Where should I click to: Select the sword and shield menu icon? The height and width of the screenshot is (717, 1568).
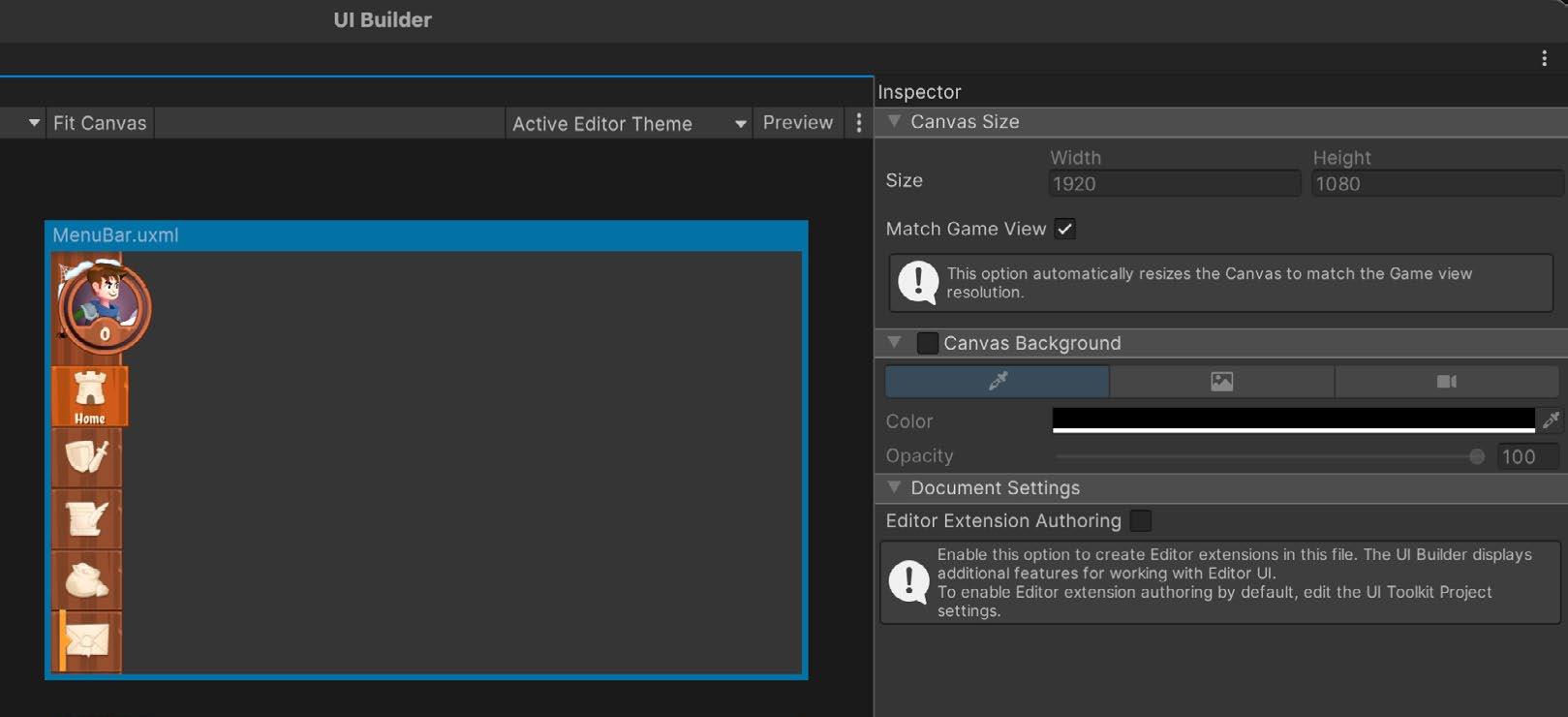(x=87, y=456)
